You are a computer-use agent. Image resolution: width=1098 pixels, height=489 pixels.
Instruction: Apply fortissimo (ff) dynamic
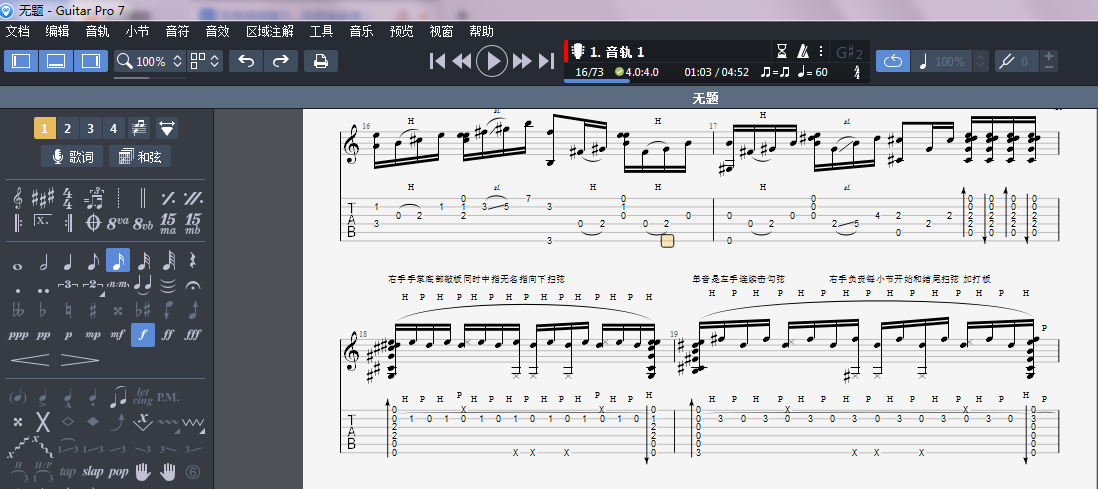[168, 335]
